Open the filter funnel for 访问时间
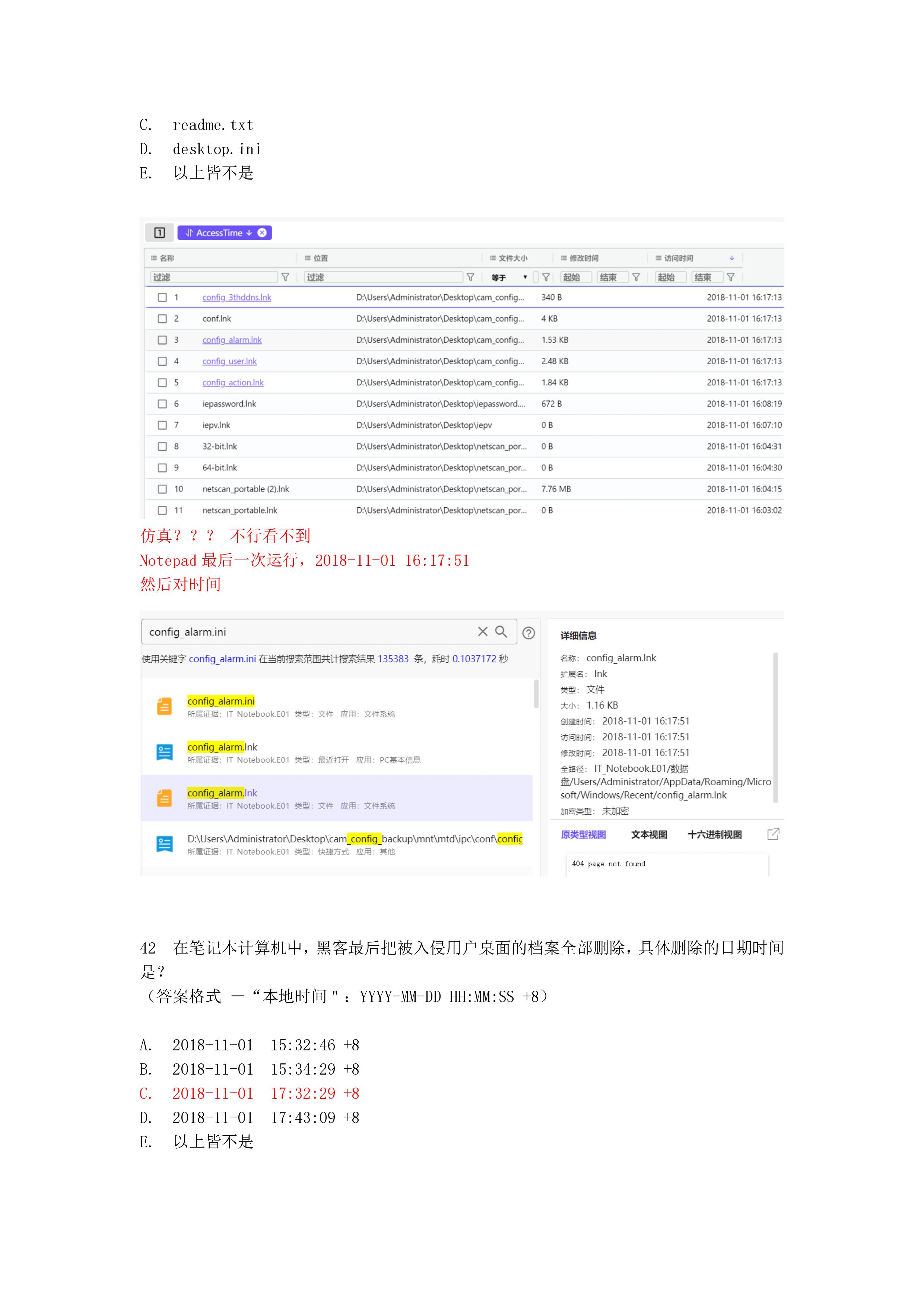This screenshot has width=924, height=1307. pyautogui.click(x=730, y=277)
